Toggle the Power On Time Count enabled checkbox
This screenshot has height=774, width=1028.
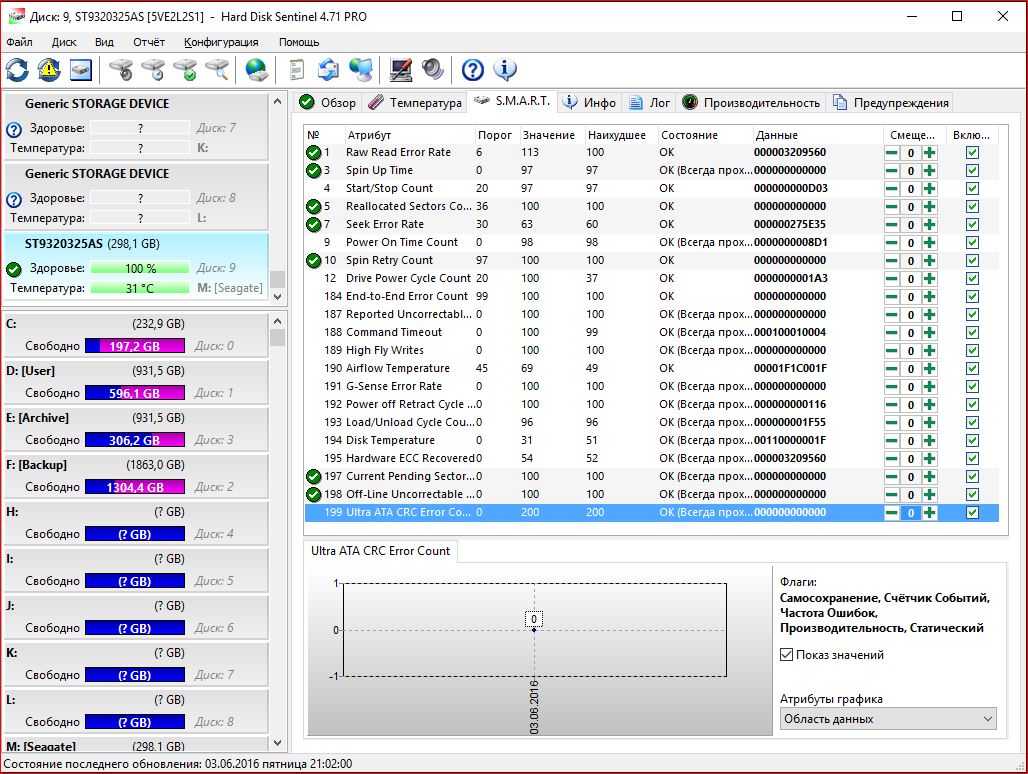click(972, 242)
